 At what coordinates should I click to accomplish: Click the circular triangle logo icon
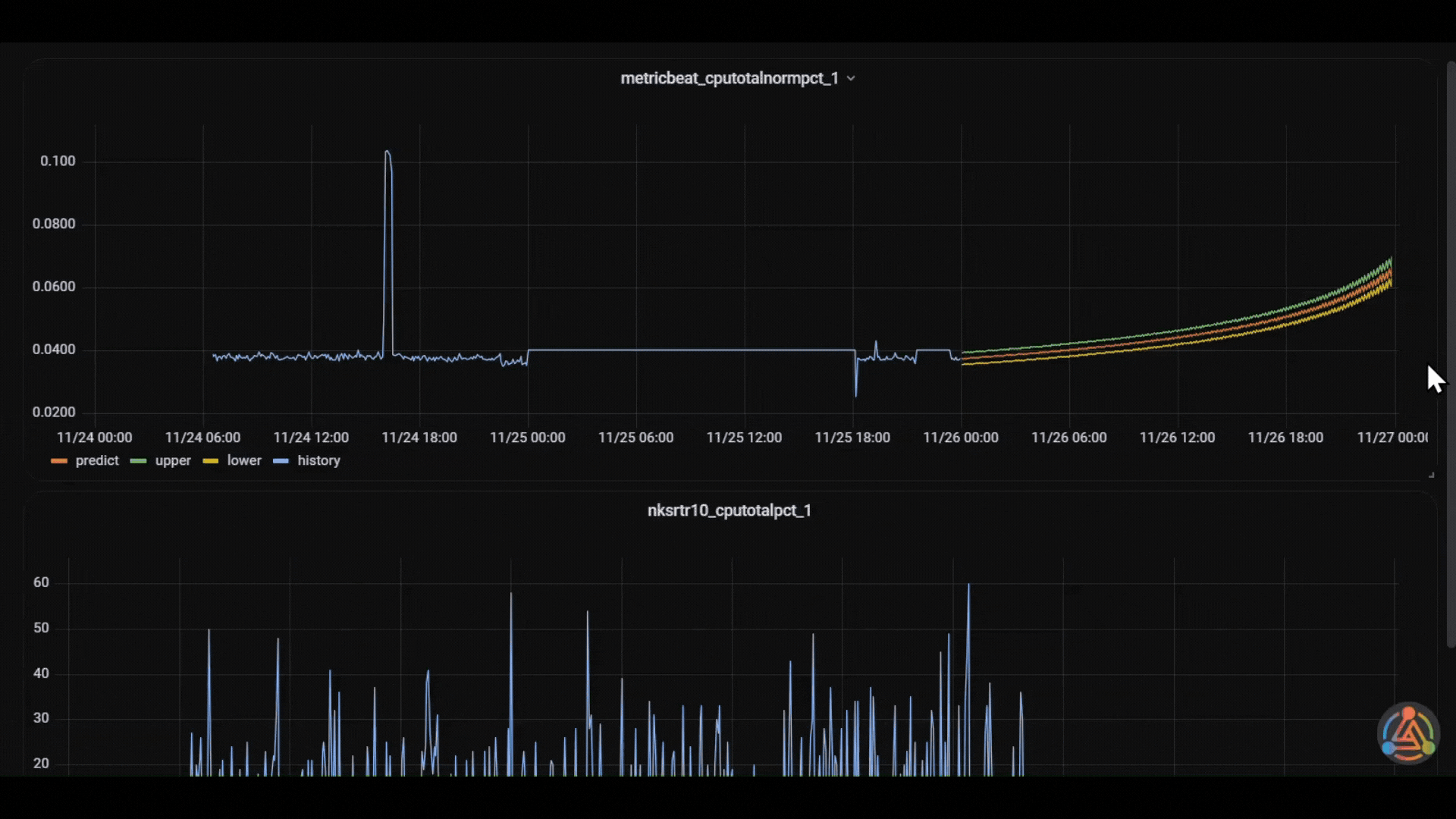click(1408, 733)
